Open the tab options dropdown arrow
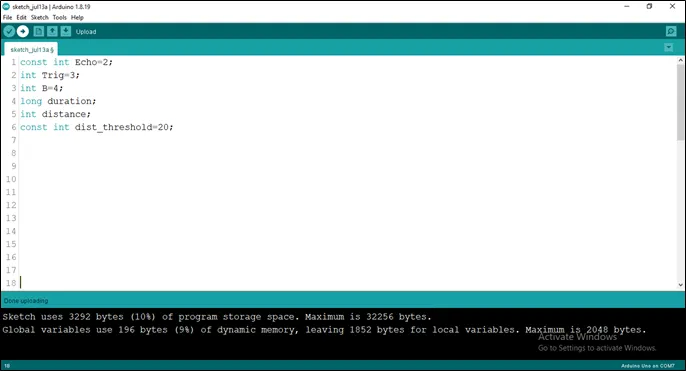 (668, 48)
